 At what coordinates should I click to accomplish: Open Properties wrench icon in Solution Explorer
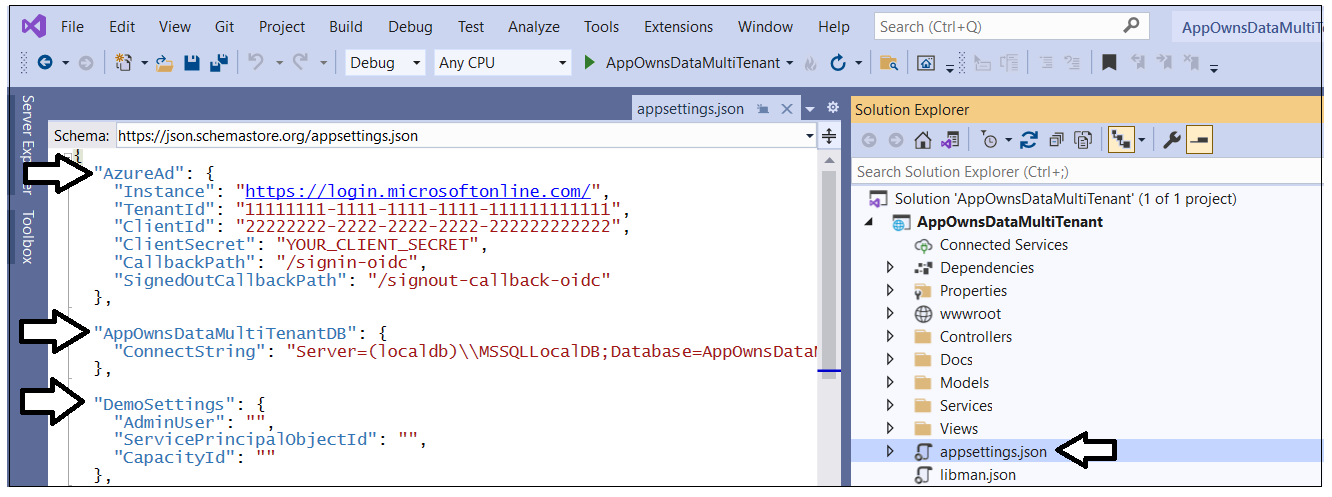(1173, 140)
